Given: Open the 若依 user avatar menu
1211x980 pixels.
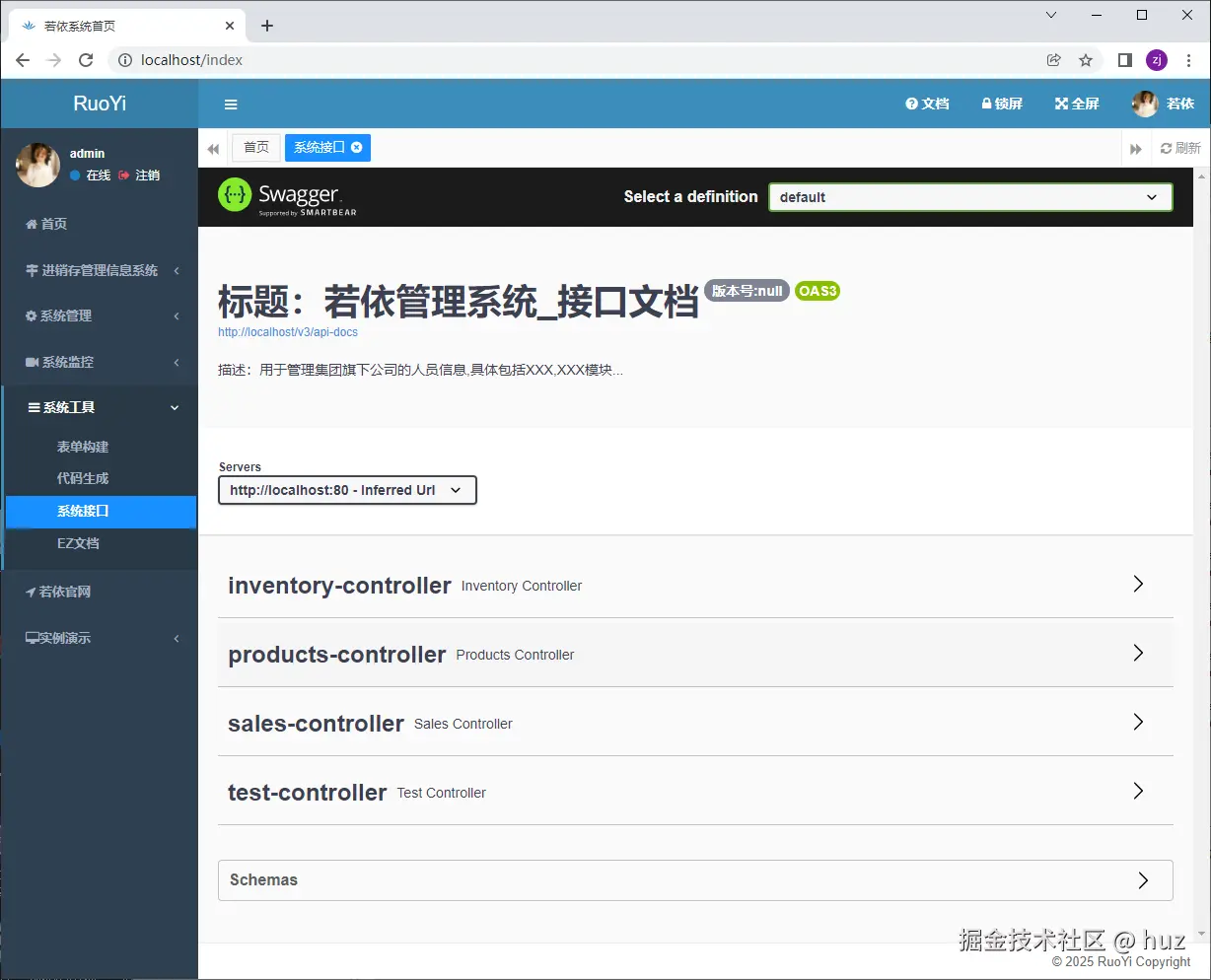Looking at the screenshot, I should click(1164, 104).
